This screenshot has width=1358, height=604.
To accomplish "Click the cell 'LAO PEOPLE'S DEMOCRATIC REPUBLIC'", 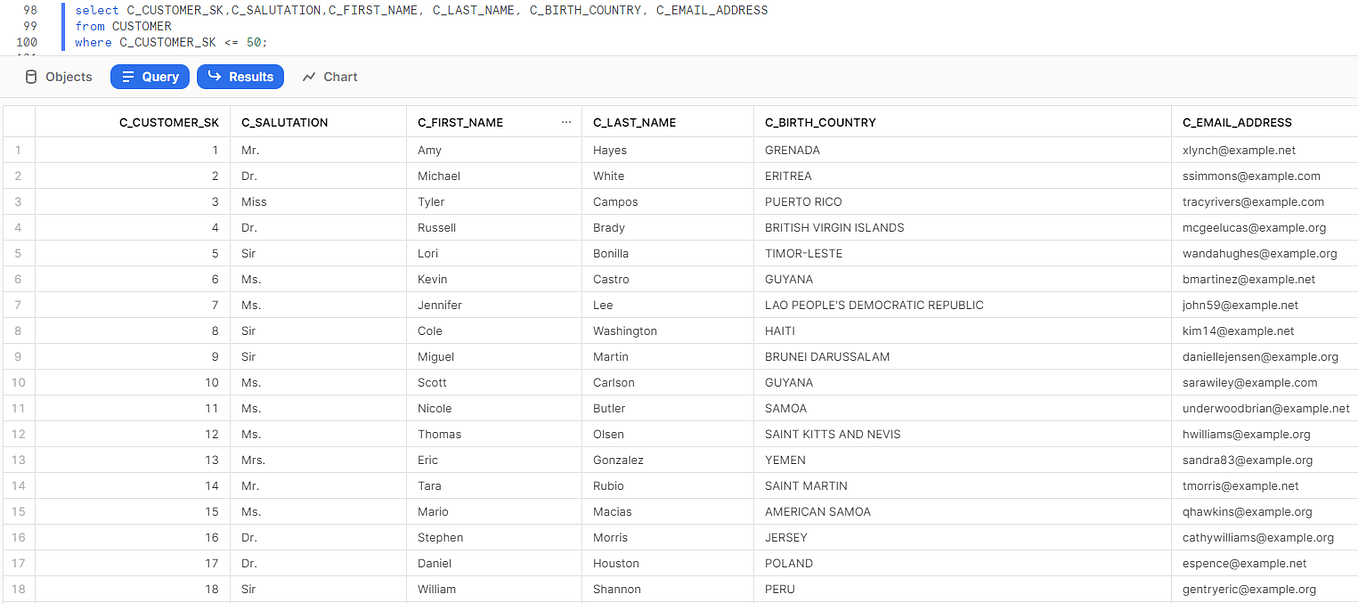I will tap(874, 305).
